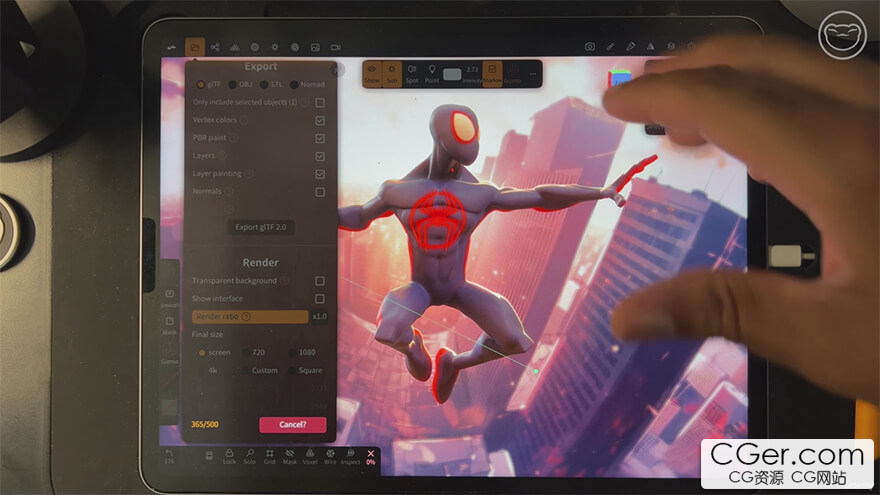This screenshot has height=495, width=880.
Task: Select the Smooth tool in left sidebar
Action: (x=169, y=298)
